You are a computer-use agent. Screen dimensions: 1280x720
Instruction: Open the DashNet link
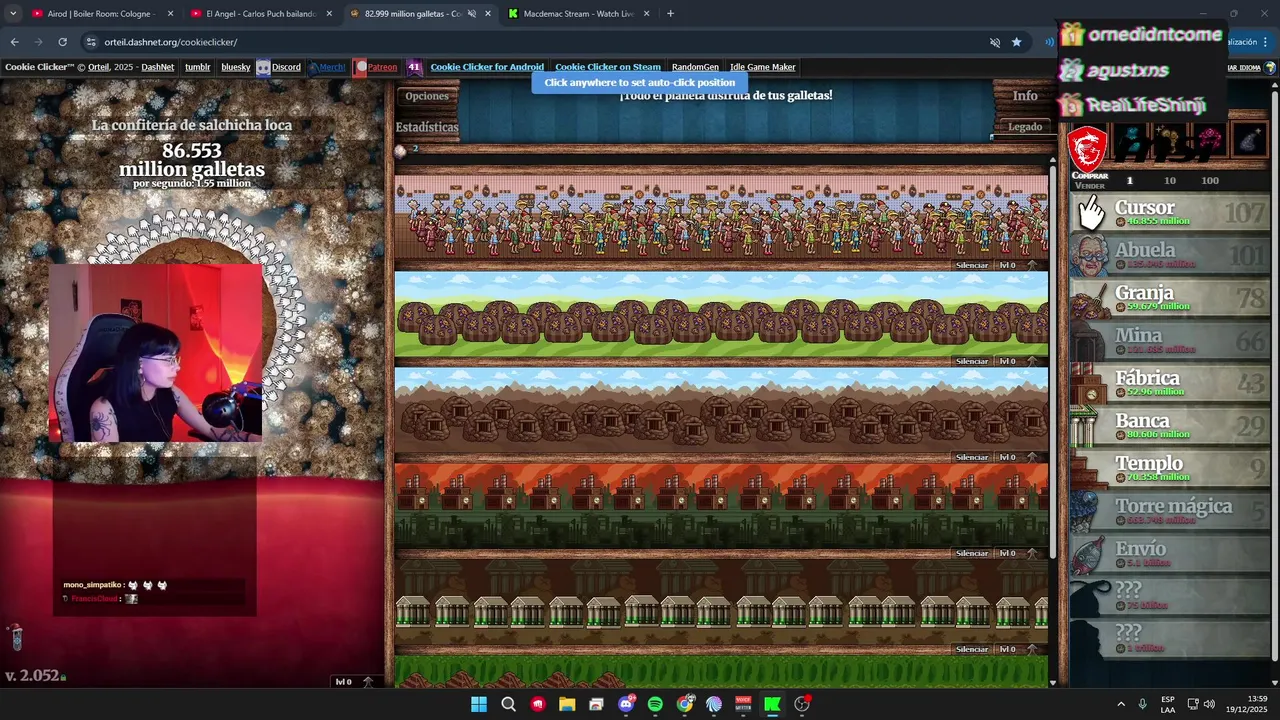[157, 67]
